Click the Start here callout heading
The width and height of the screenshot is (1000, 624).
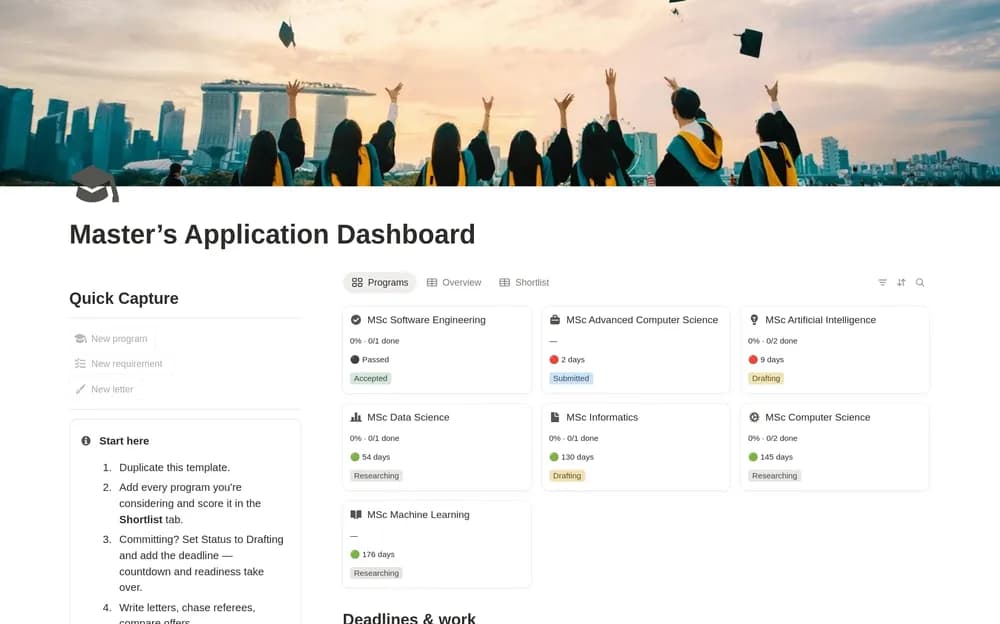pyautogui.click(x=124, y=440)
